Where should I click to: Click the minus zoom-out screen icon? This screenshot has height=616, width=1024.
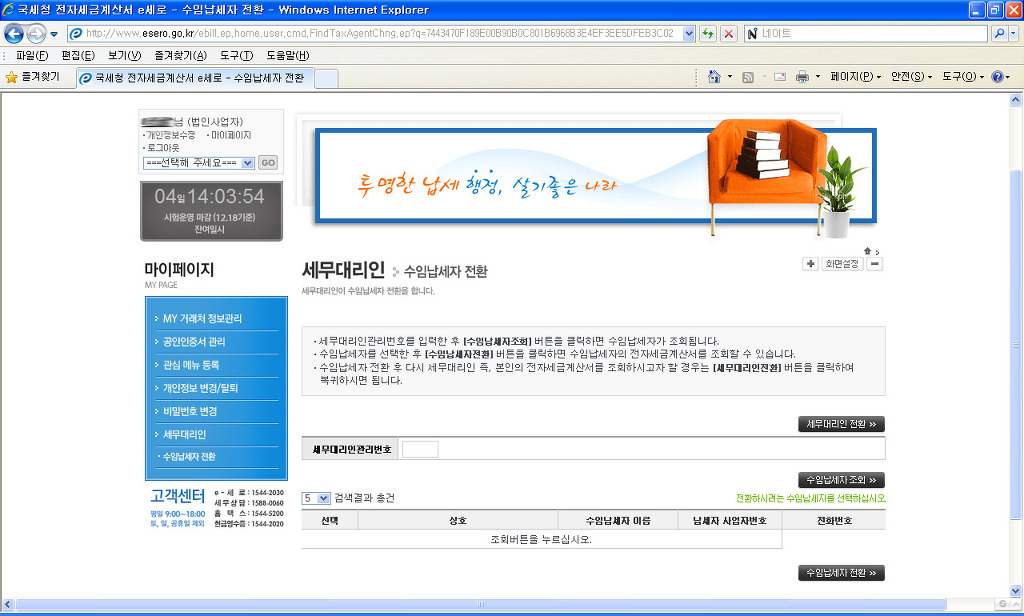875,264
